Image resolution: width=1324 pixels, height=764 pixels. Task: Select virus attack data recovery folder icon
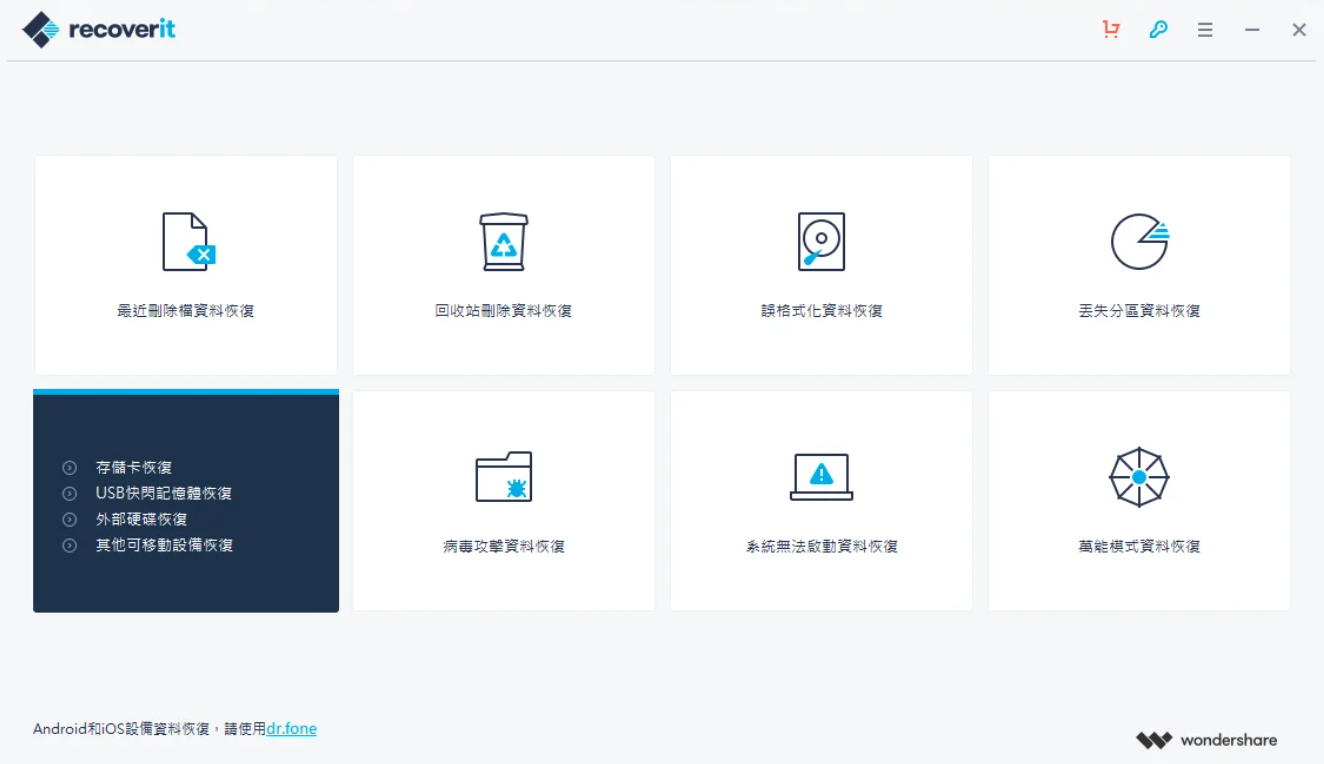tap(503, 477)
